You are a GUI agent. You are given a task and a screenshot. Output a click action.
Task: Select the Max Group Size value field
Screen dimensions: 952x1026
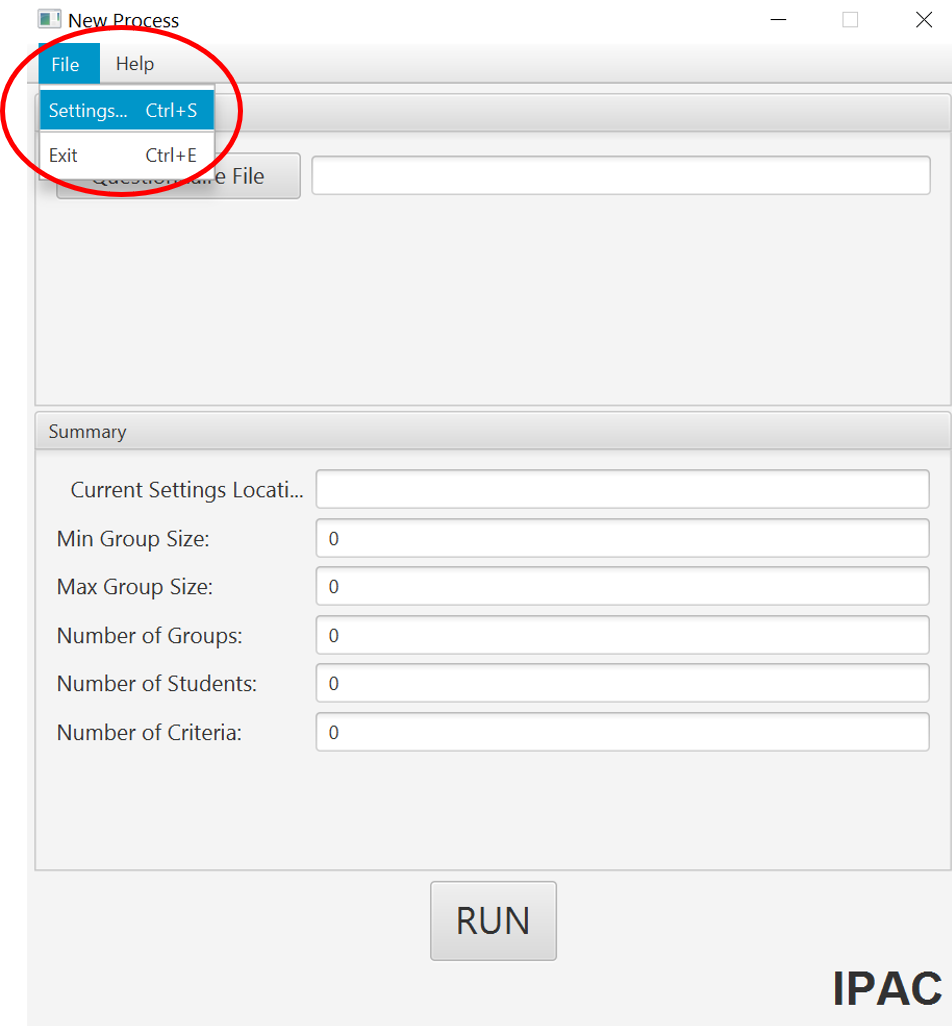620,586
